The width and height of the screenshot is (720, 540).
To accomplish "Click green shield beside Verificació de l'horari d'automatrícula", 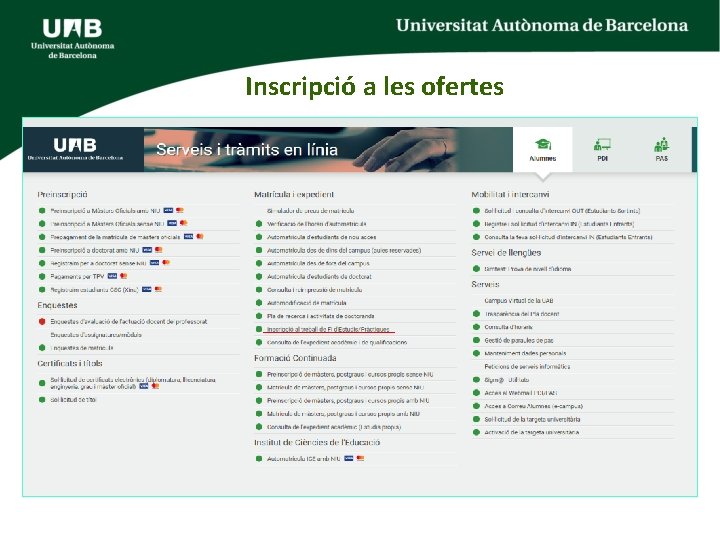I will (x=259, y=224).
